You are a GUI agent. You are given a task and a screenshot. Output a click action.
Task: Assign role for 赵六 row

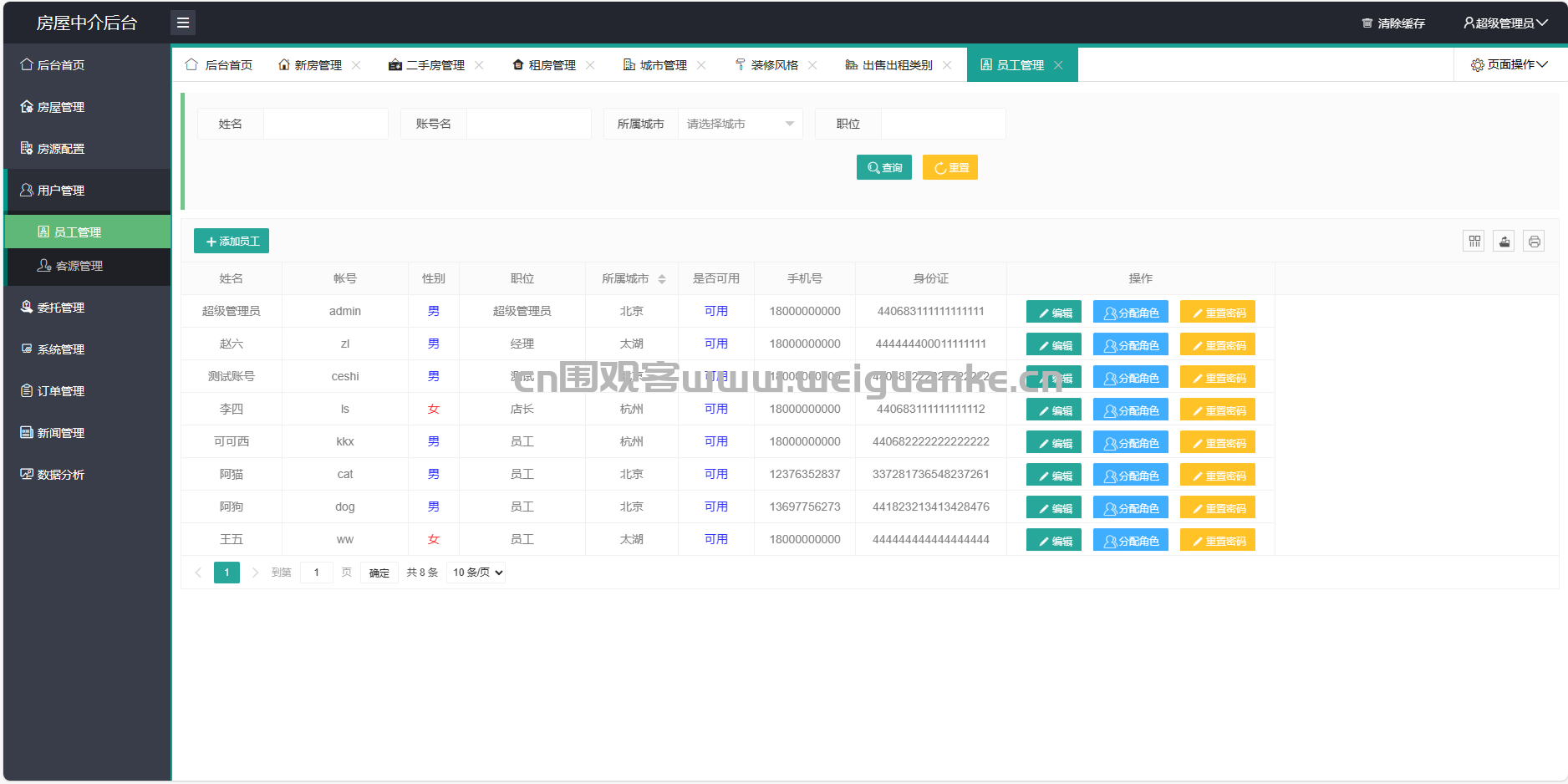tap(1131, 344)
